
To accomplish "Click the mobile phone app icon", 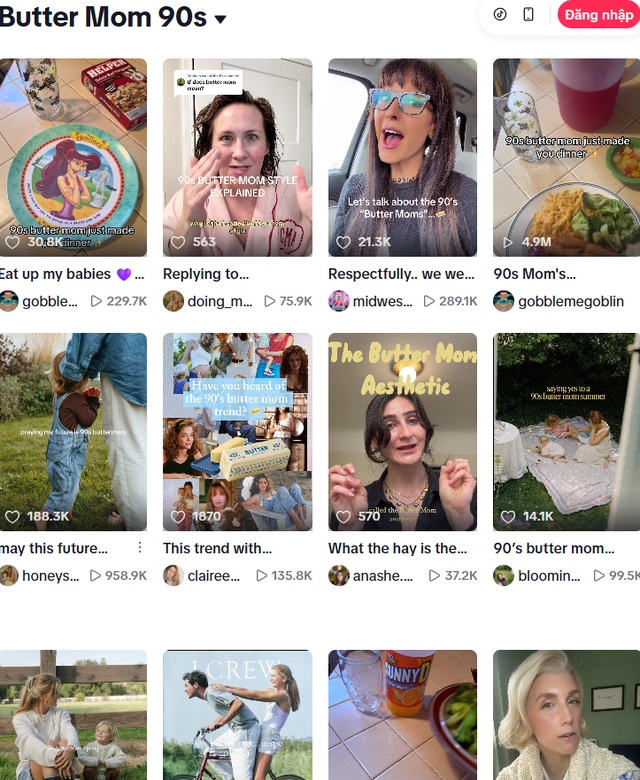I will [529, 14].
